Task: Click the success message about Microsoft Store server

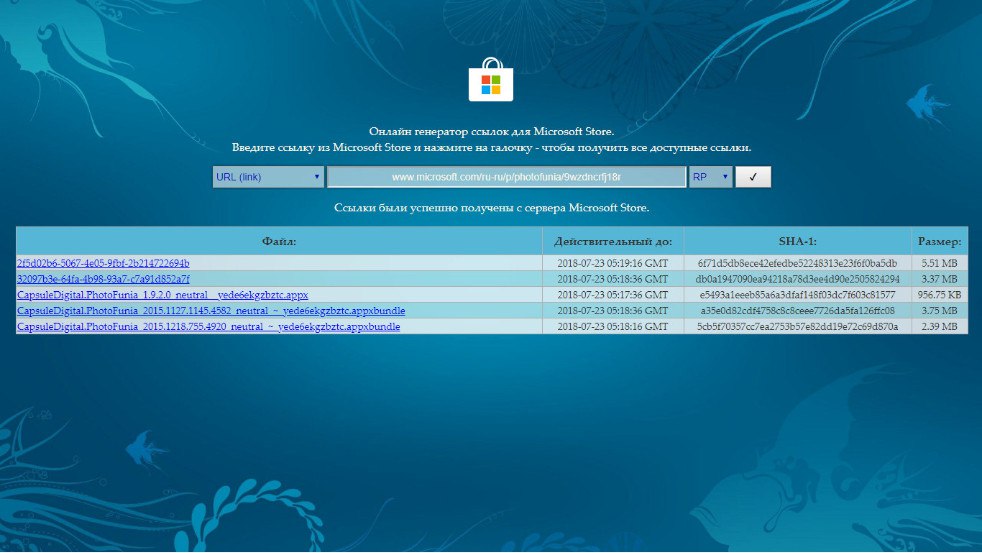Action: coord(492,207)
